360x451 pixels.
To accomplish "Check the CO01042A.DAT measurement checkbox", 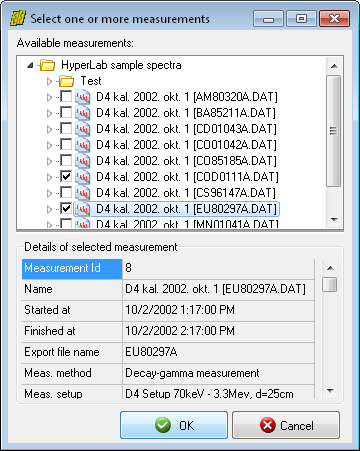I will [66, 145].
